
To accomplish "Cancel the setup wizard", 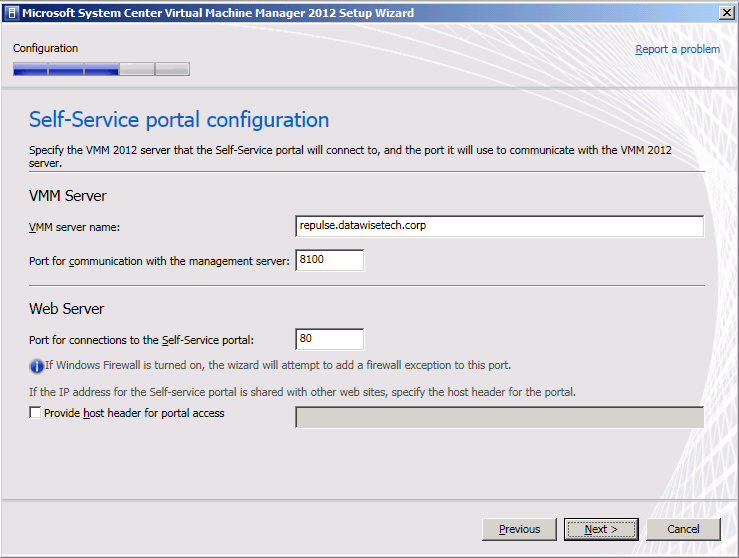I will (683, 529).
